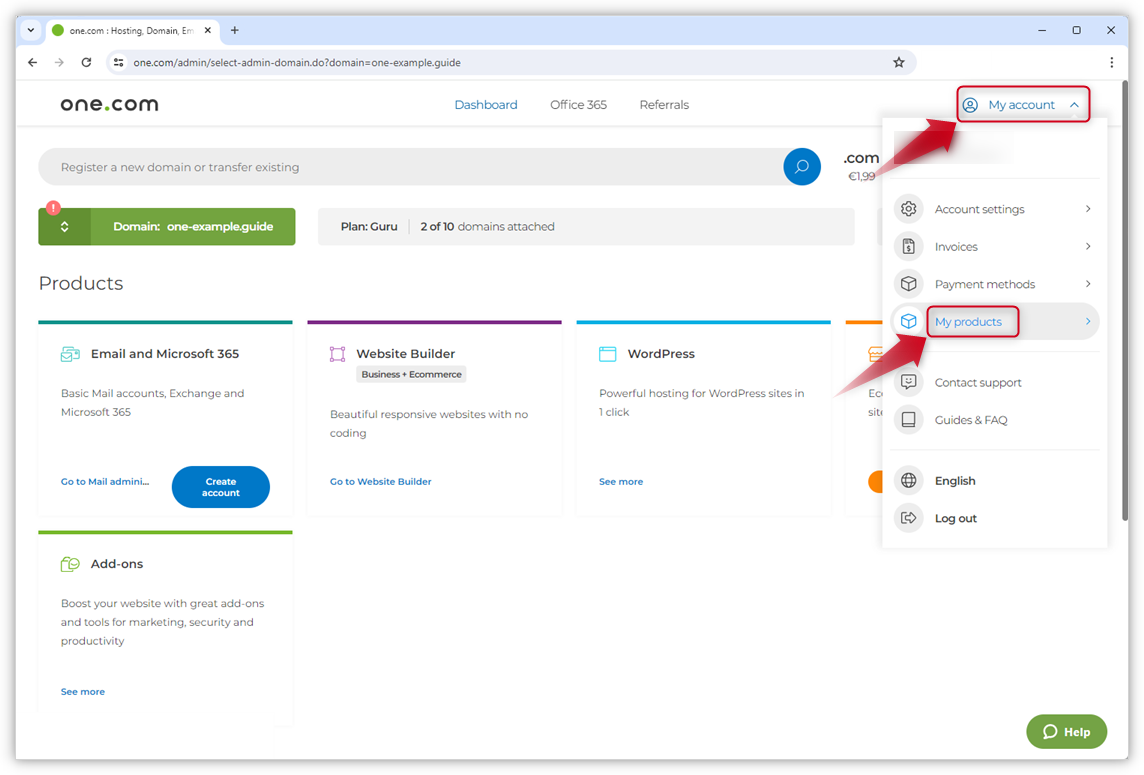
Task: Click the See more link under WordPress
Action: [x=621, y=482]
